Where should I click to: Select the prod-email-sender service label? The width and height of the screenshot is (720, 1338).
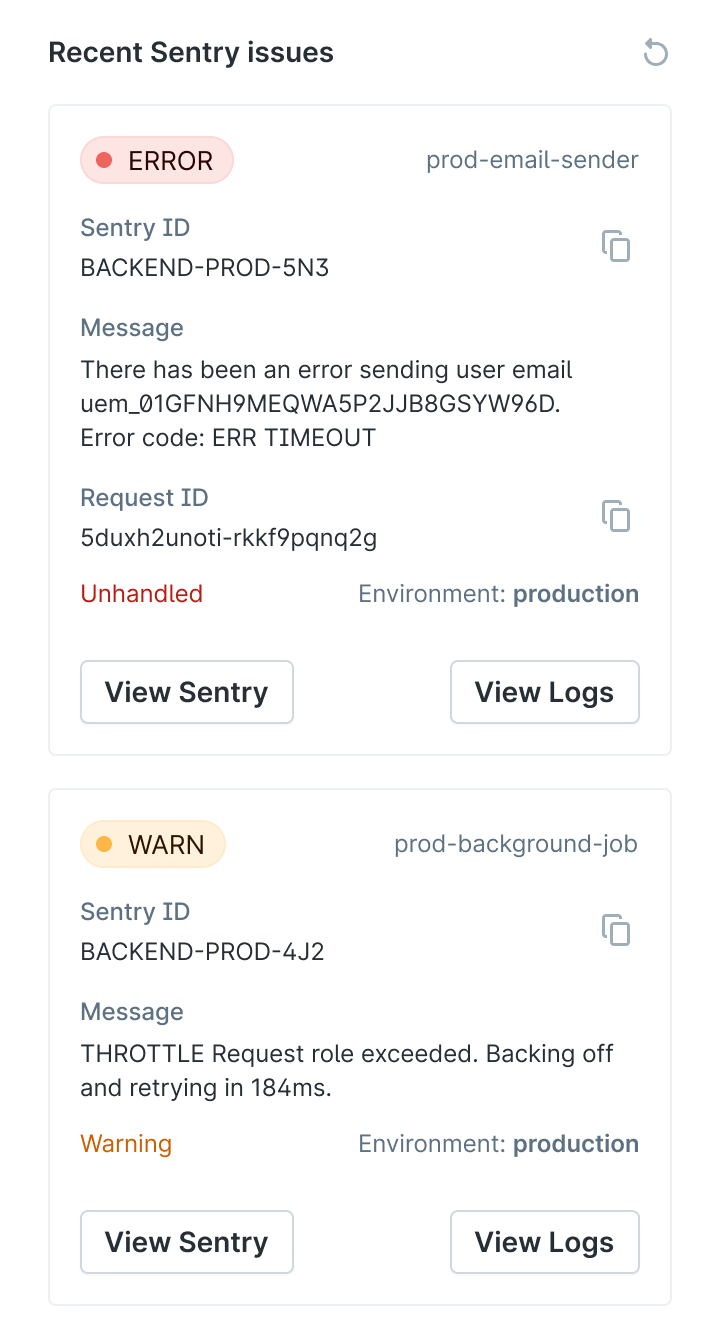click(x=532, y=159)
